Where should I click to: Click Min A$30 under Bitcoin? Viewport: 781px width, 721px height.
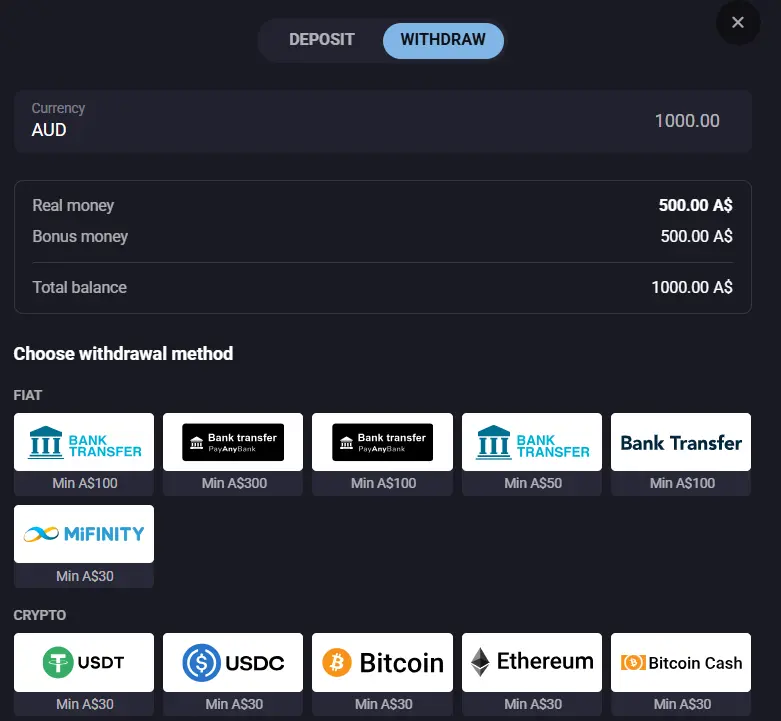384,704
